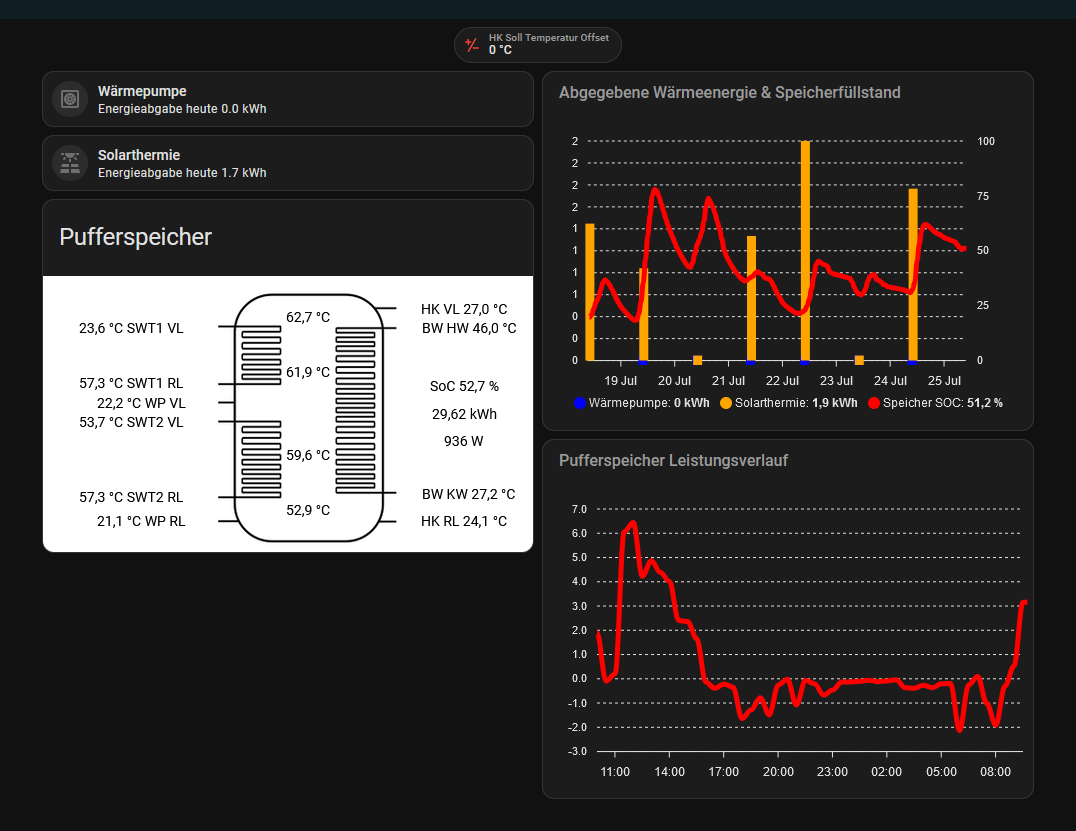This screenshot has height=831, width=1076.
Task: Select the BW HW 46,0 °C label
Action: pos(468,328)
